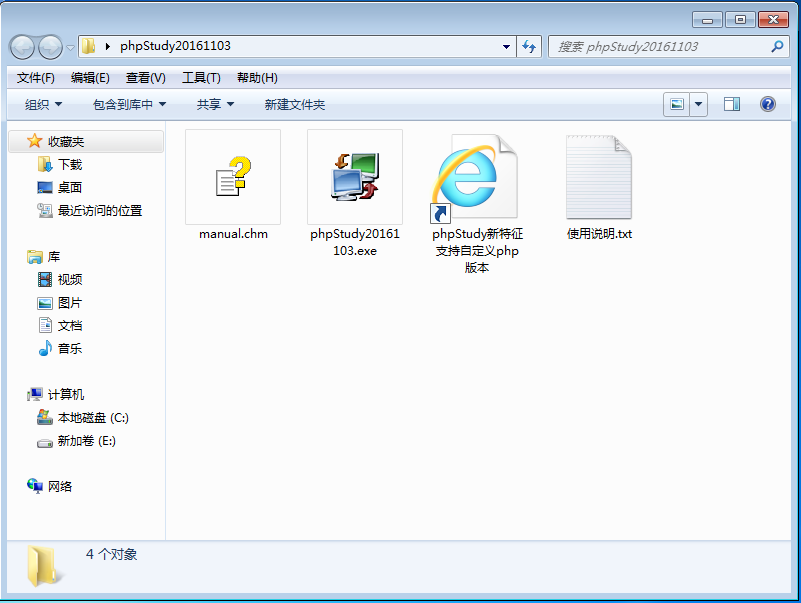Click the 使用说明.txt file name label
This screenshot has height=603, width=801.
[x=599, y=234]
